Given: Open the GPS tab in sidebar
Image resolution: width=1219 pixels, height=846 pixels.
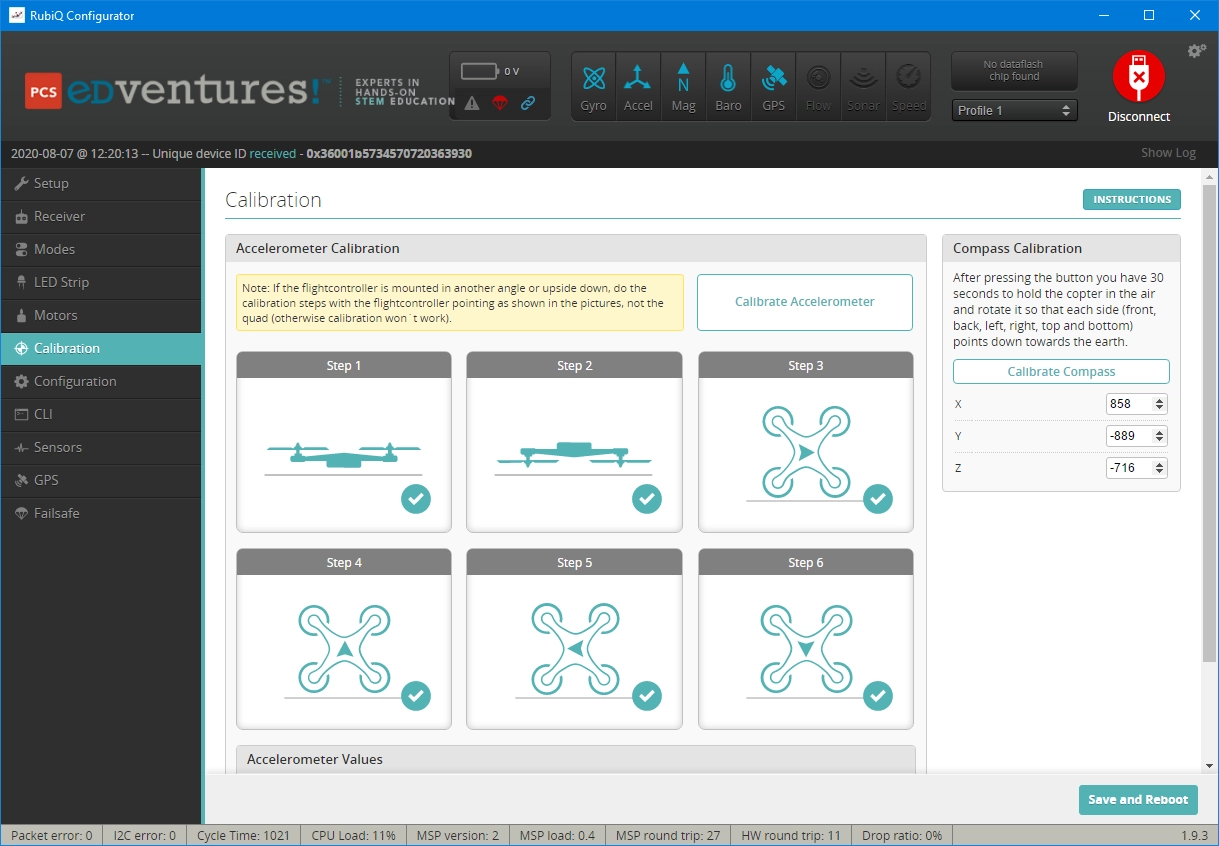Looking at the screenshot, I should click(x=101, y=480).
